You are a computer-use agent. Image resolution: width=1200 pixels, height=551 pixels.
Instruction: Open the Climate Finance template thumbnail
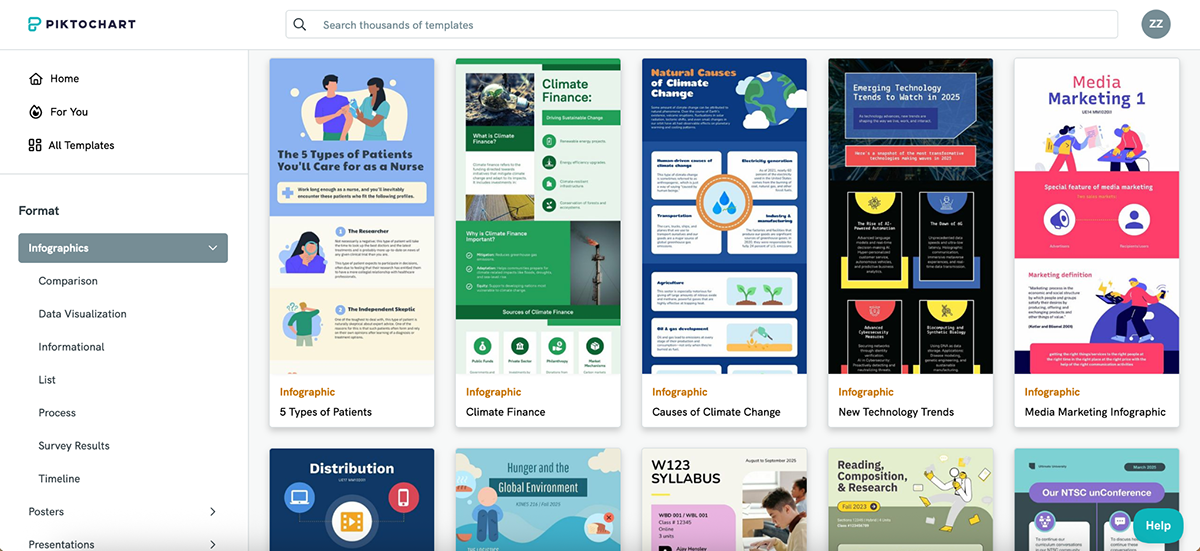tap(538, 216)
